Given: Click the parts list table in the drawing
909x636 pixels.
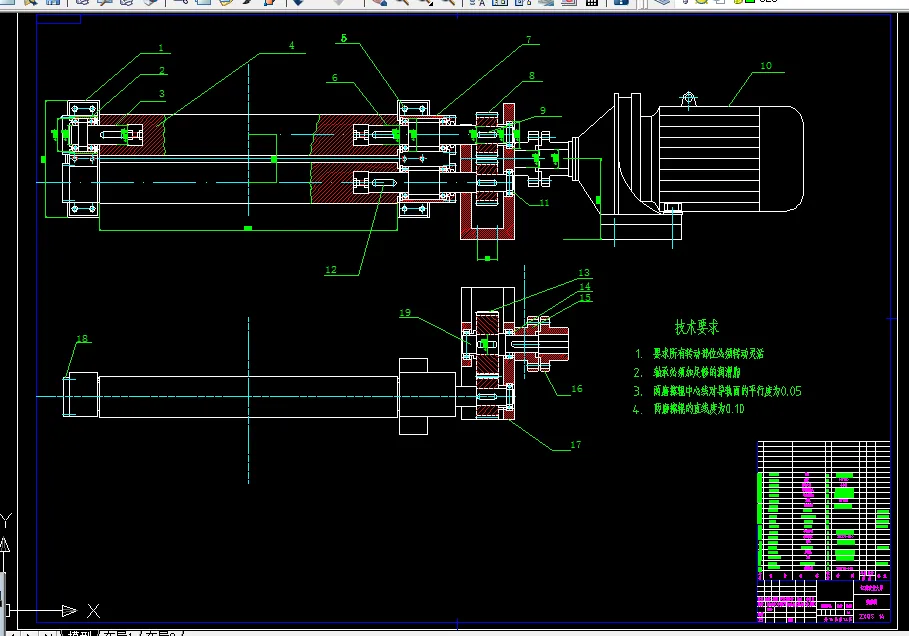Looking at the screenshot, I should (824, 510).
